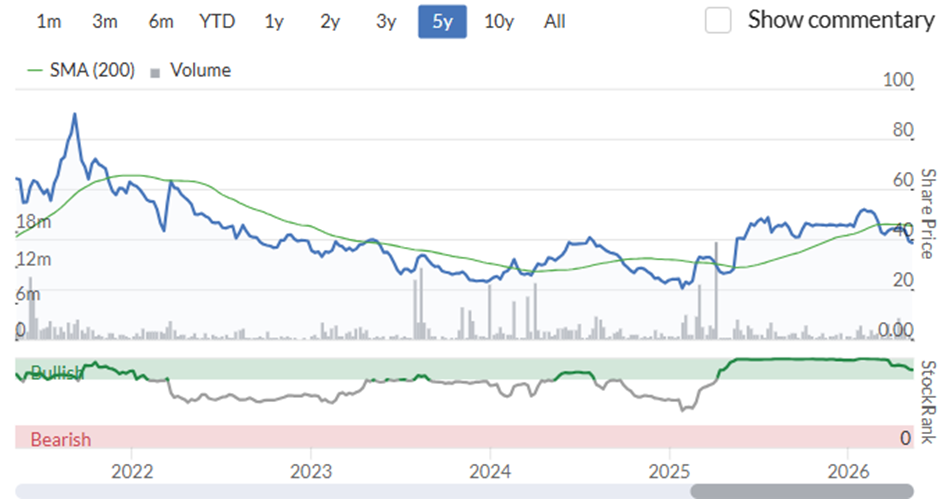Click the 18m volume axis value
The image size is (940, 499).
click(34, 222)
